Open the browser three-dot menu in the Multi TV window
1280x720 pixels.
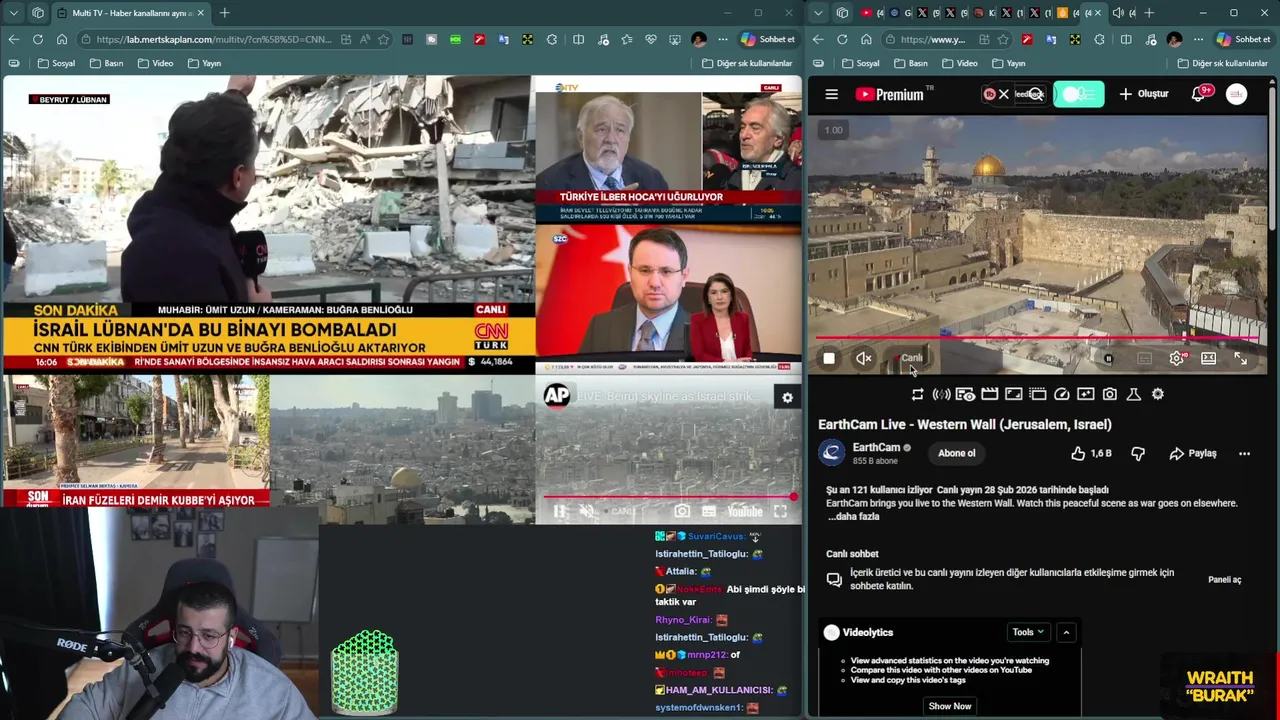point(723,39)
